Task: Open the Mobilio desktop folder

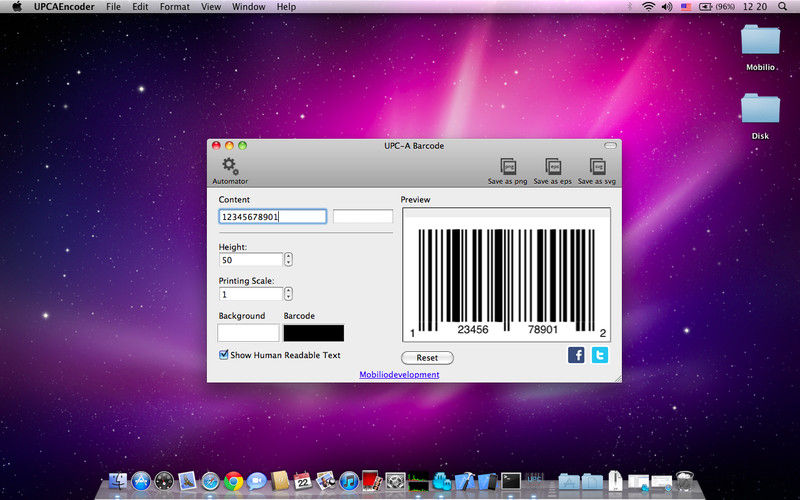Action: tap(760, 47)
